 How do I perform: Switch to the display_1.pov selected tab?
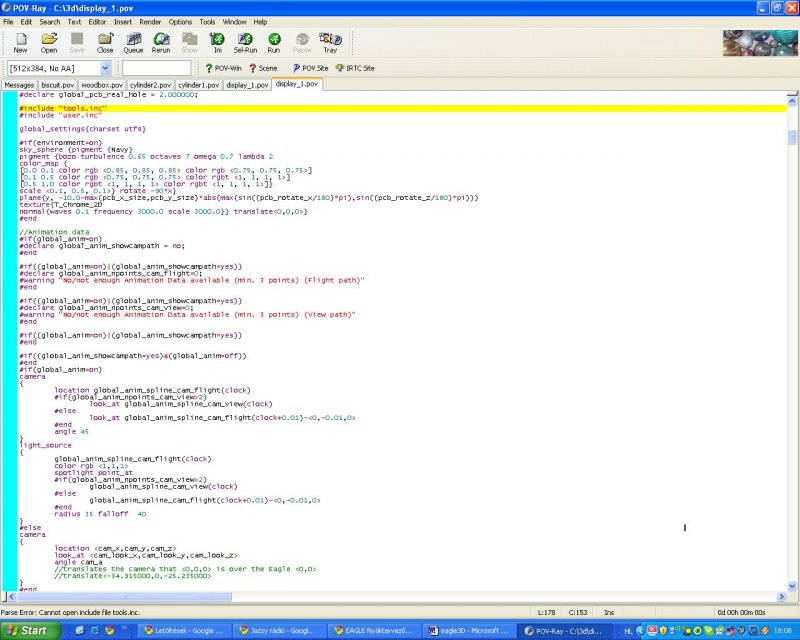[x=296, y=84]
